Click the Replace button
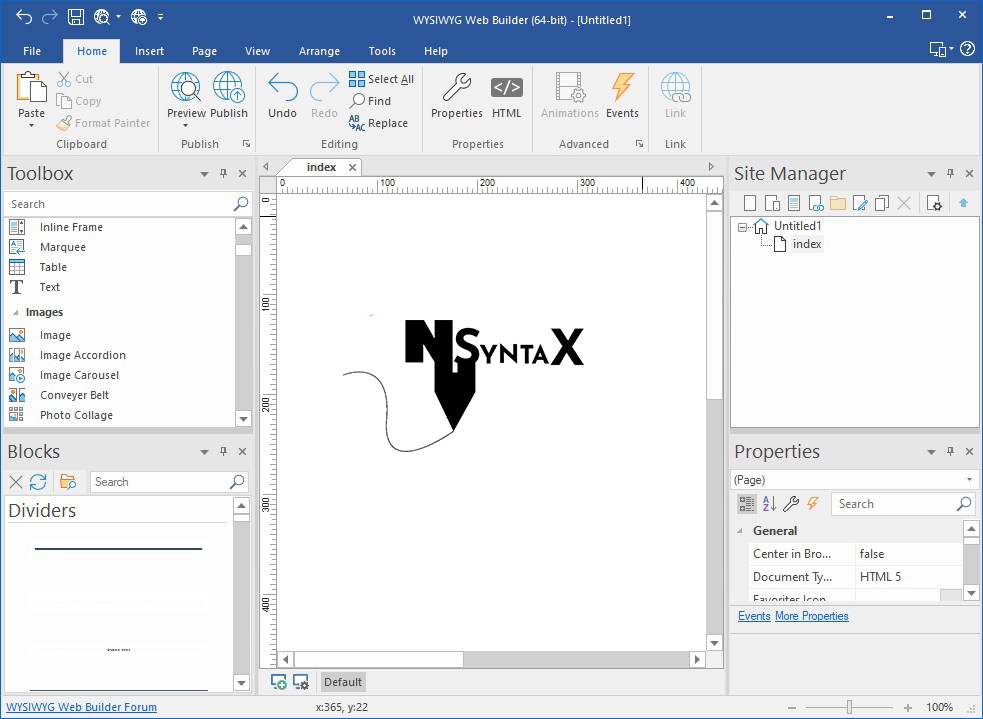This screenshot has height=719, width=983. click(x=379, y=123)
